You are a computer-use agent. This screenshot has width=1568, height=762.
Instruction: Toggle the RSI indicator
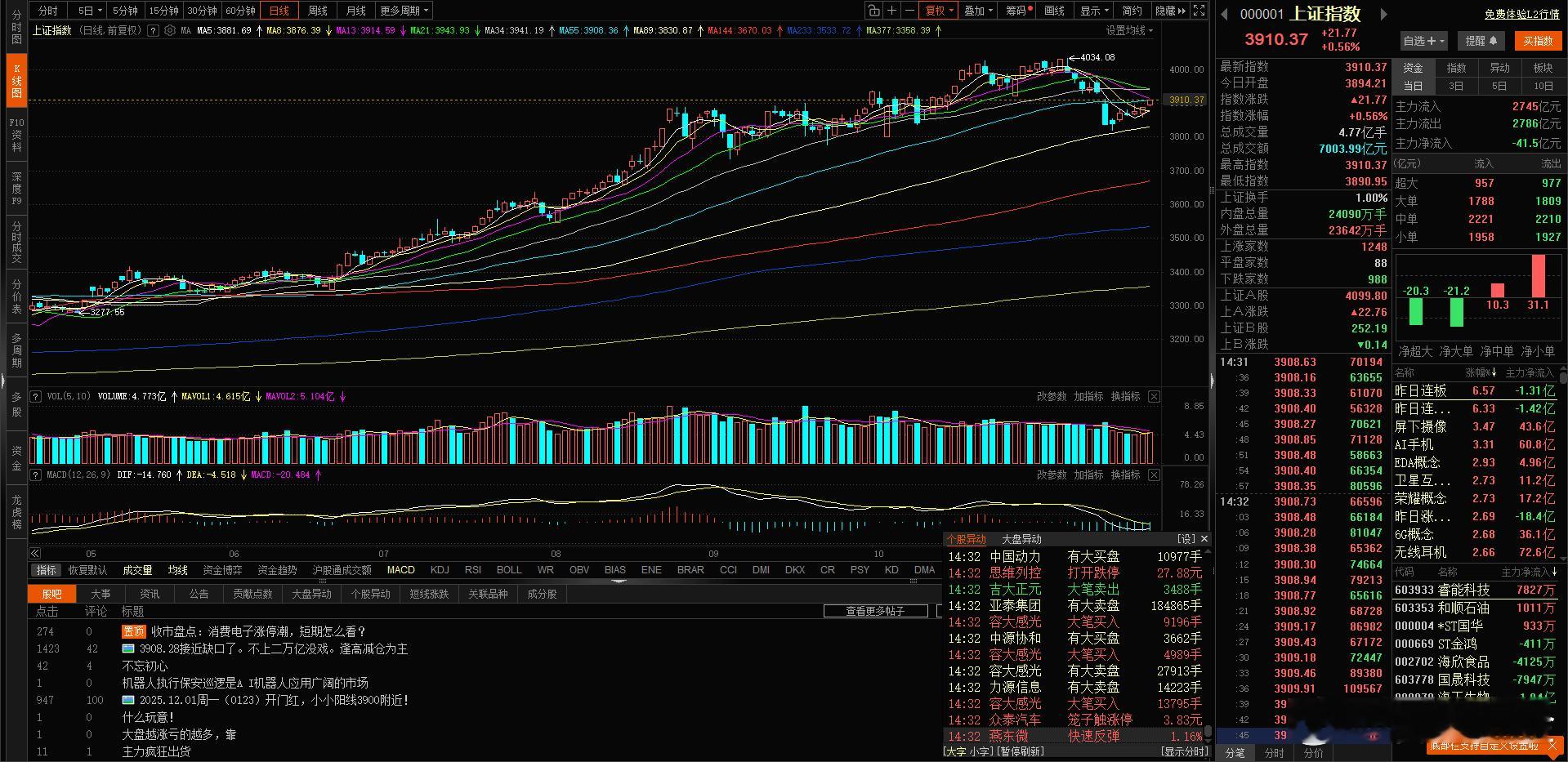click(x=473, y=570)
